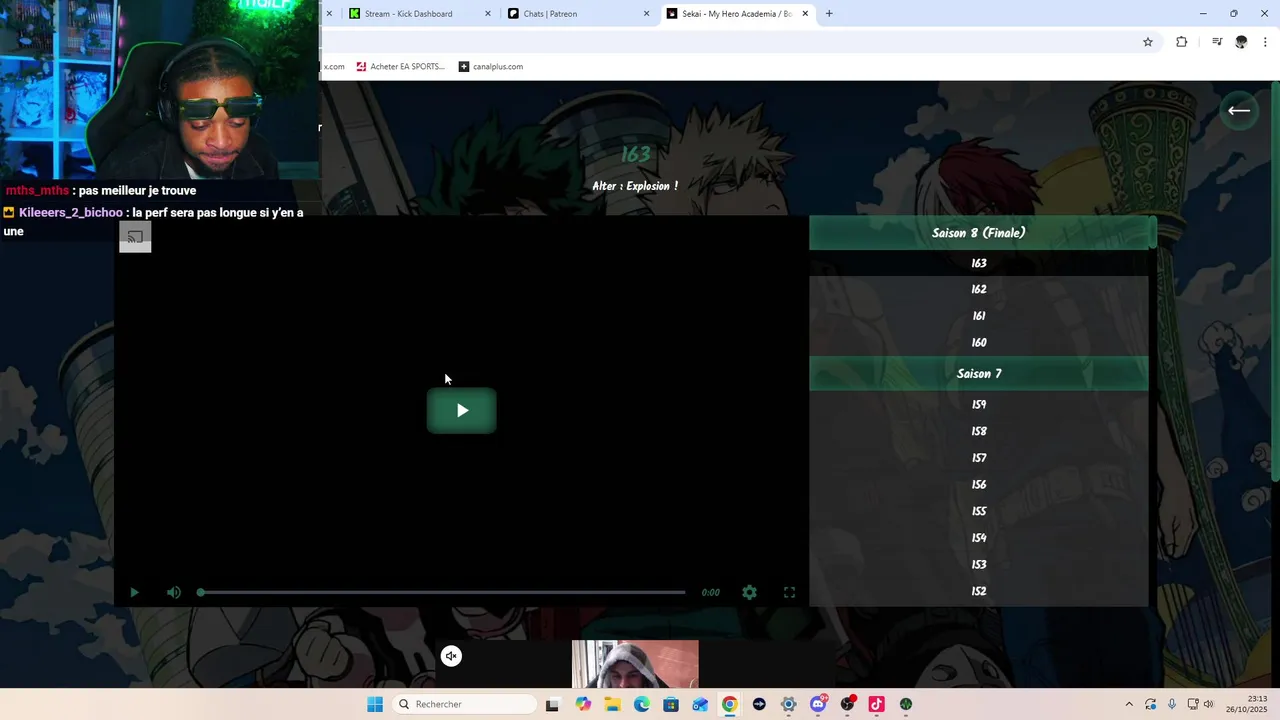Image resolution: width=1280 pixels, height=720 pixels.
Task: Select episode 155 in the list
Action: tap(978, 512)
